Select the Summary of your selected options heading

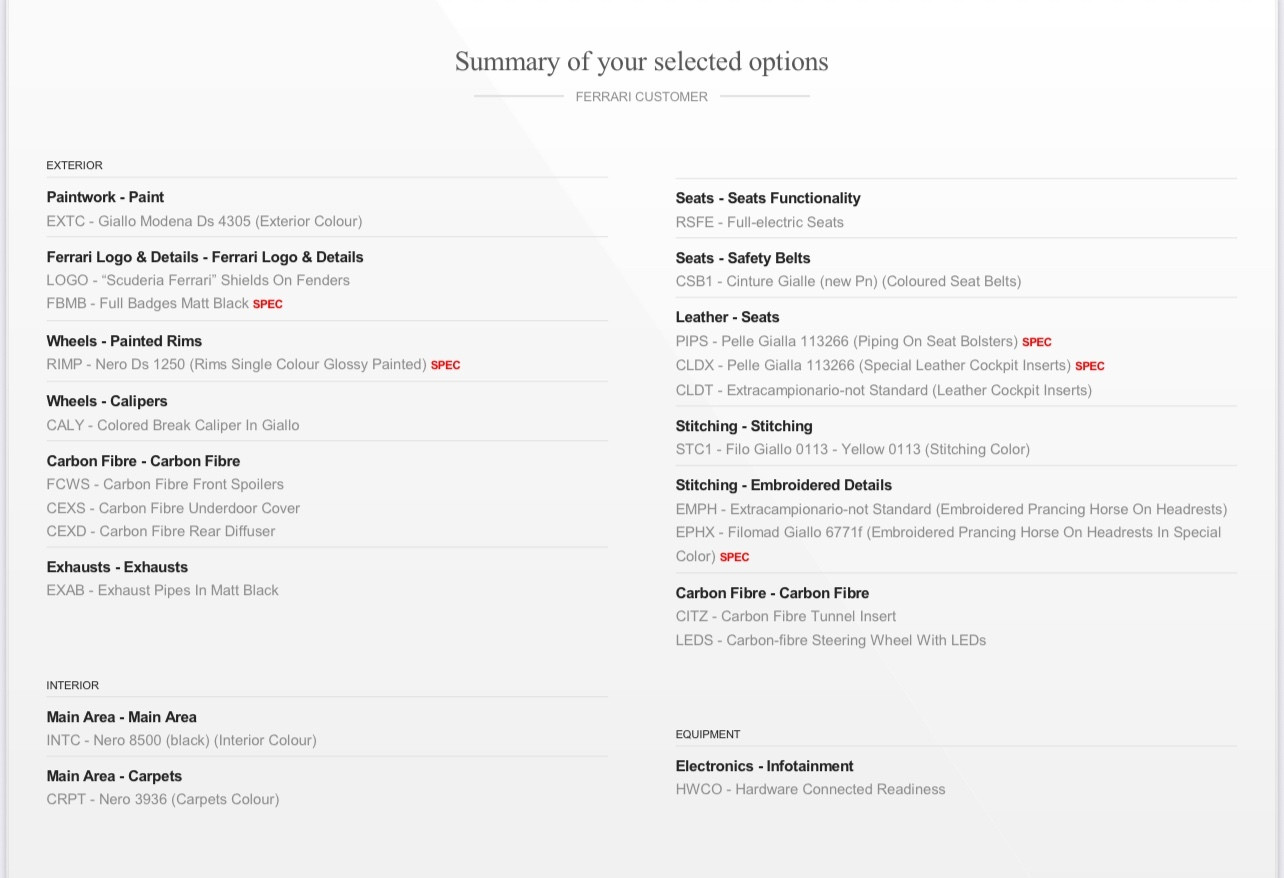(641, 62)
